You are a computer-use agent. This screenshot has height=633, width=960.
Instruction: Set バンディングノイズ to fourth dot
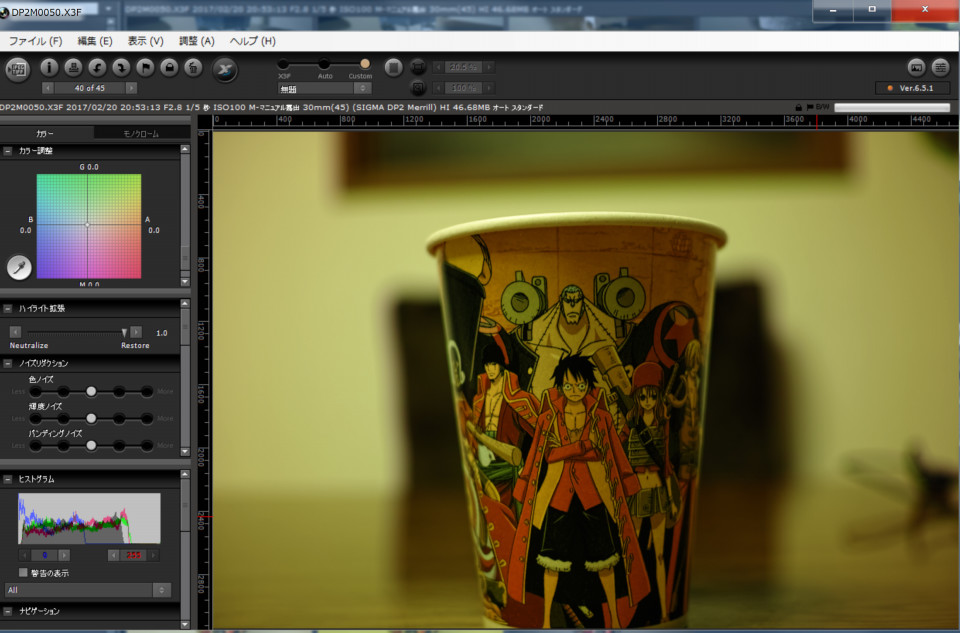119,445
